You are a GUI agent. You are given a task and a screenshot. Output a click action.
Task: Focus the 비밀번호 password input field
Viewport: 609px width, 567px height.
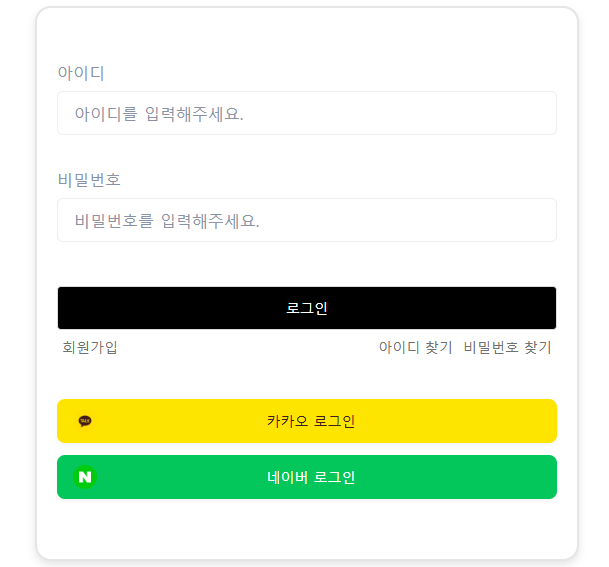(306, 220)
